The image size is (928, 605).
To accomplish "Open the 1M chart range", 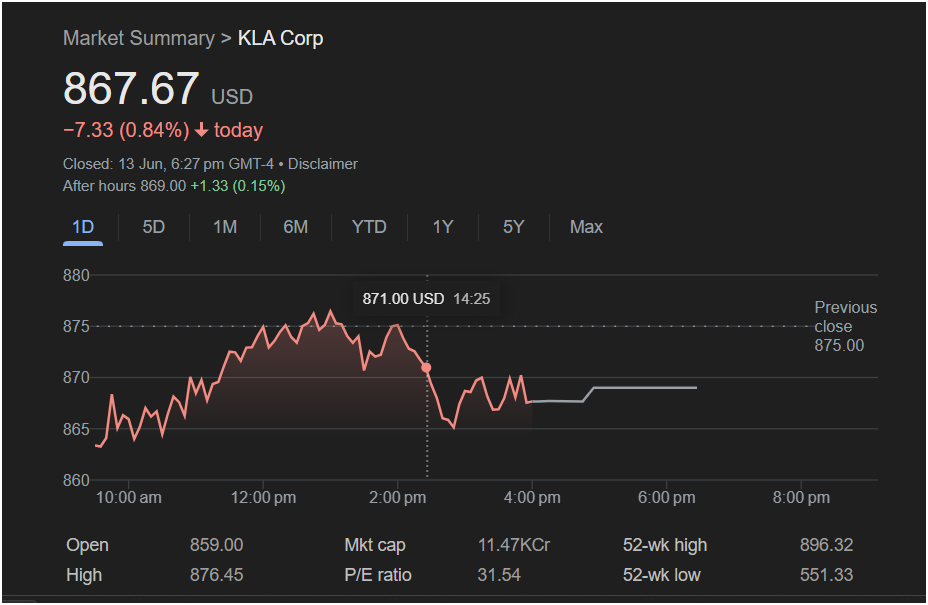I will coord(225,227).
